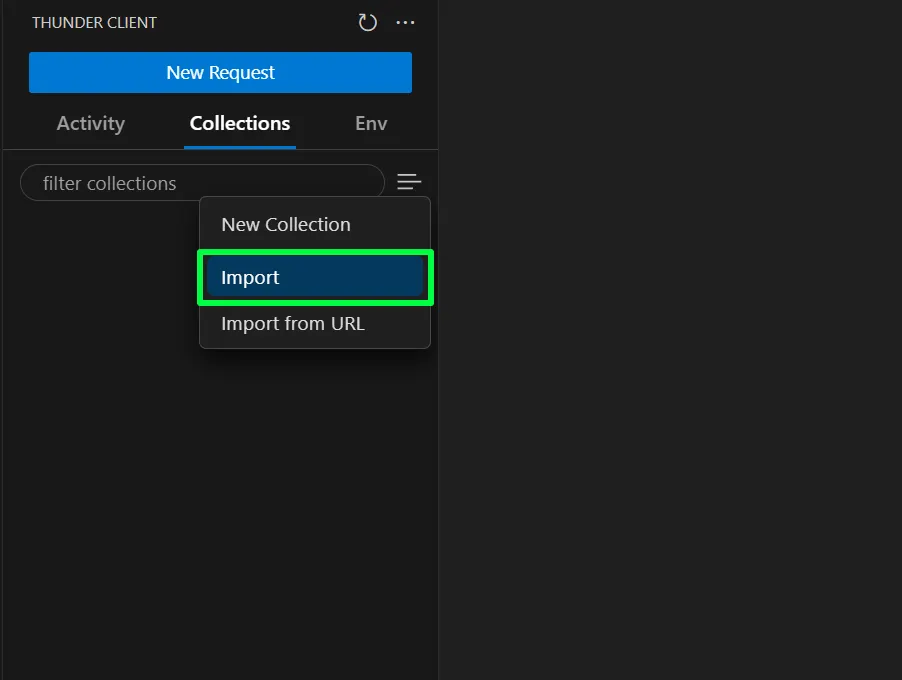Viewport: 902px width, 680px height.
Task: Choose New Collection from the menu
Action: pyautogui.click(x=315, y=224)
